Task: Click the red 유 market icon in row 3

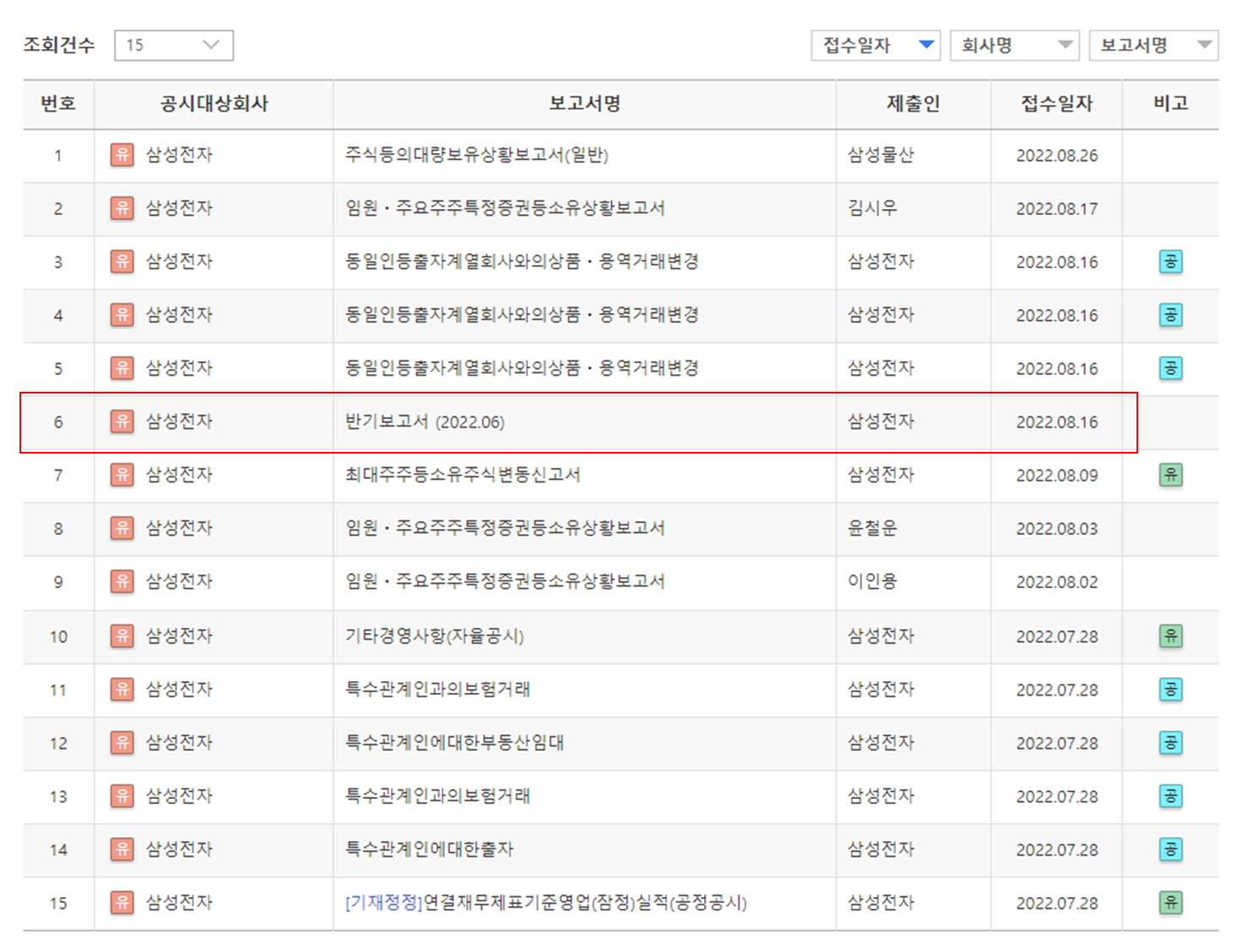Action: (x=123, y=261)
